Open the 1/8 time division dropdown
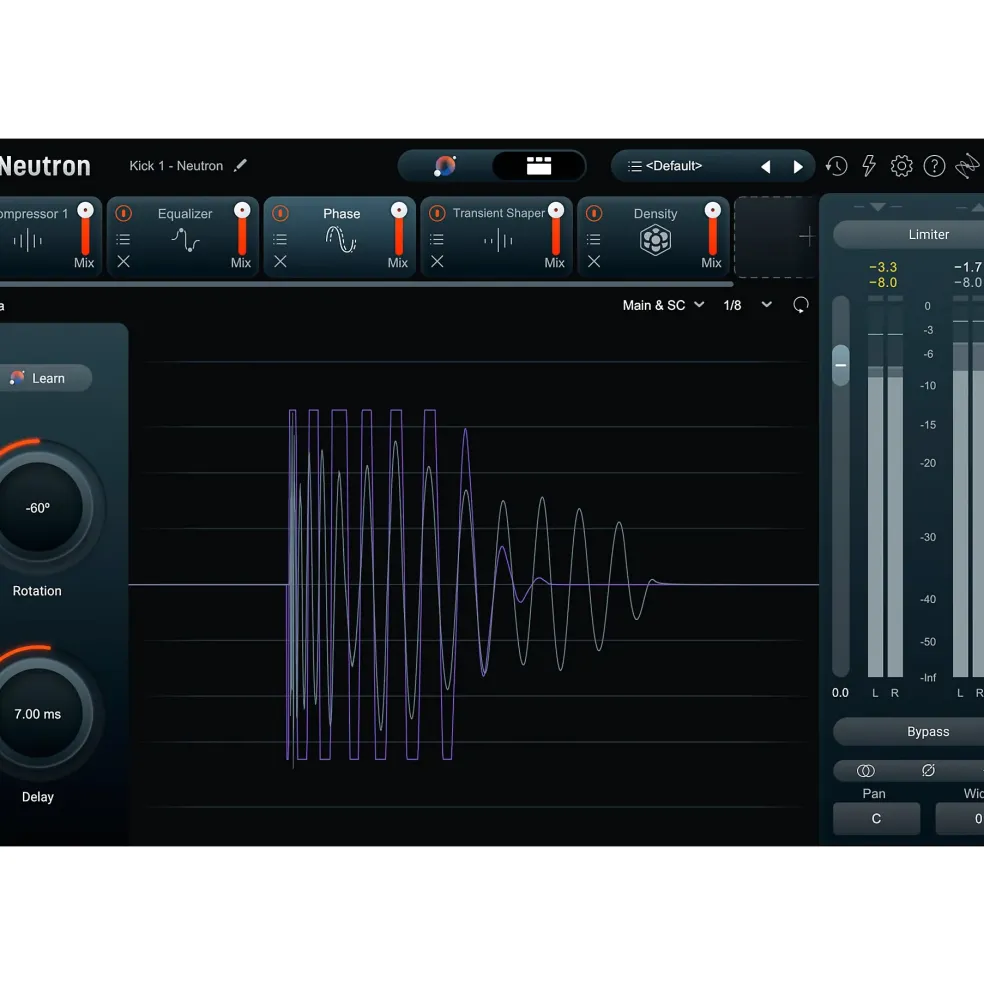984x985 pixels. (x=747, y=305)
